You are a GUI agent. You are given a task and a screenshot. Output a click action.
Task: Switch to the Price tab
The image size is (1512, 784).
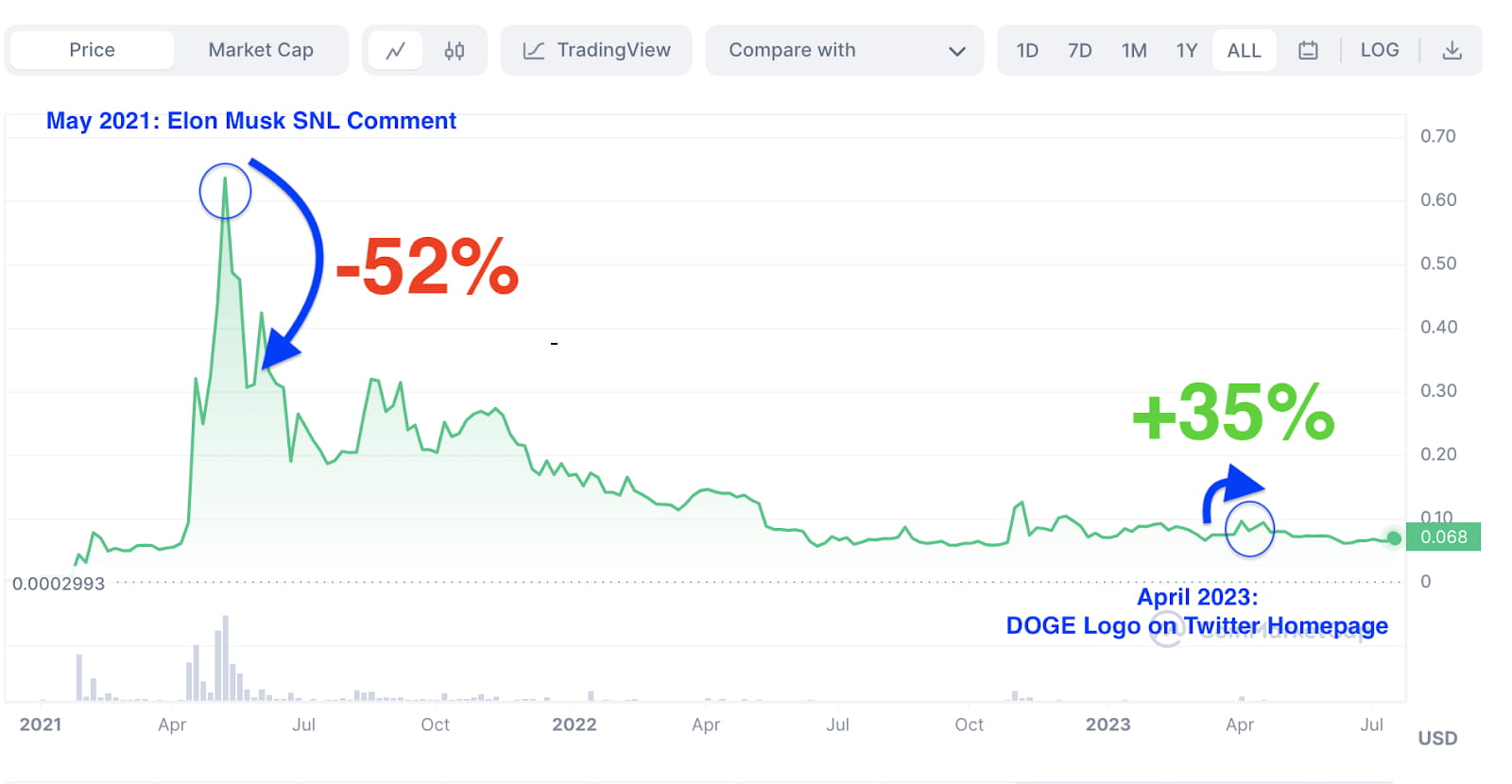(92, 50)
